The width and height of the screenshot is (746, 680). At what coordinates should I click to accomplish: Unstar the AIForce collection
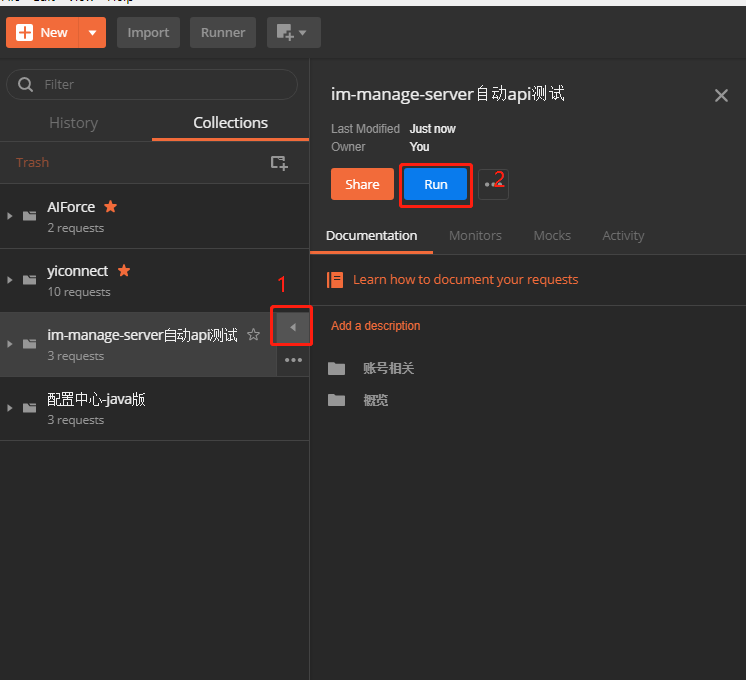pos(110,207)
